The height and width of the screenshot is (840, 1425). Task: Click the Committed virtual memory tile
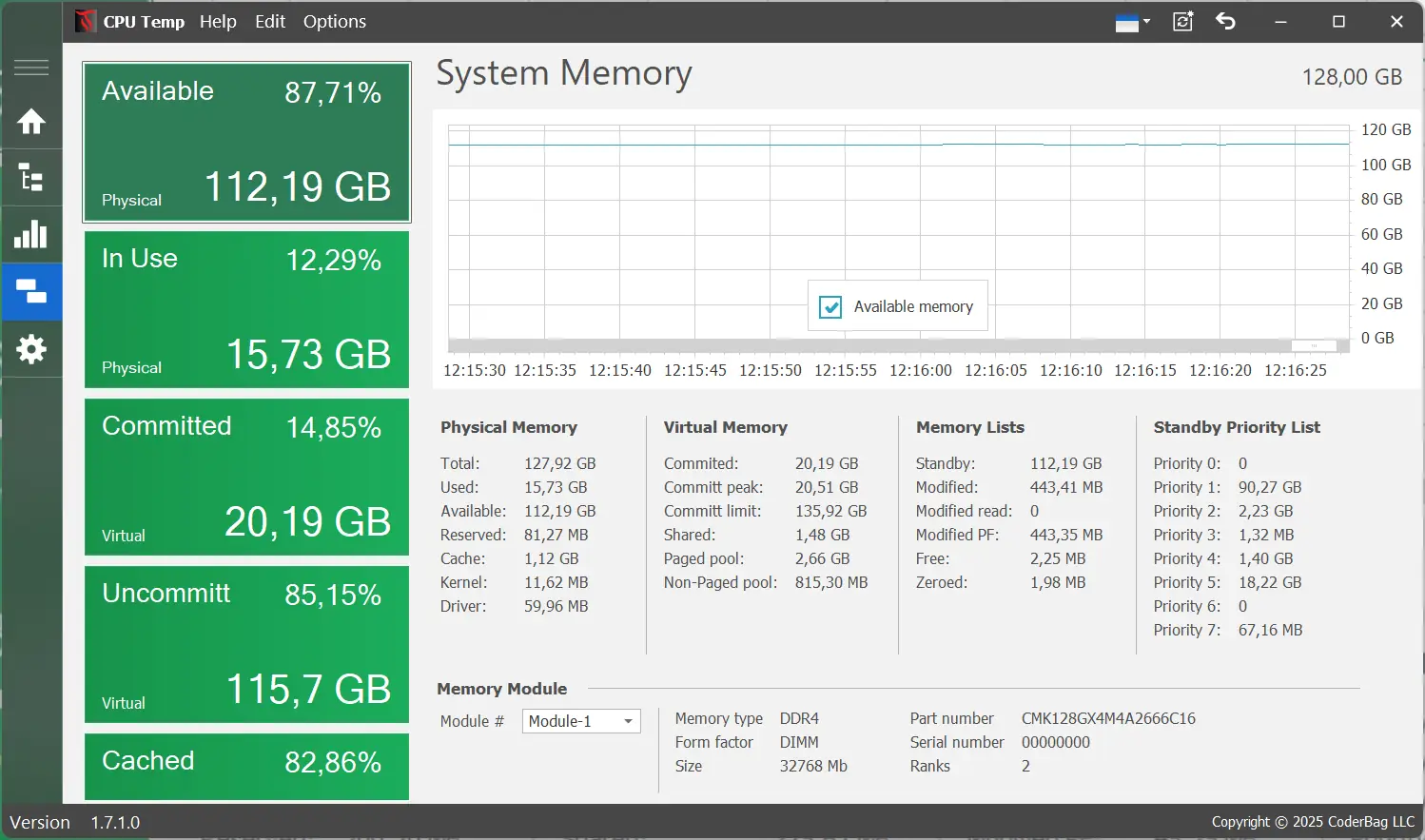pyautogui.click(x=246, y=478)
